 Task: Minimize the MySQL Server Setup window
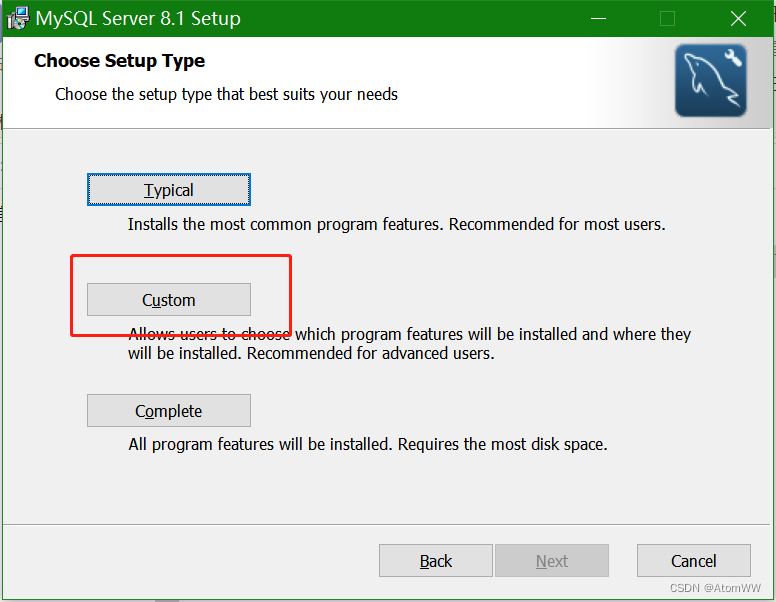[598, 18]
